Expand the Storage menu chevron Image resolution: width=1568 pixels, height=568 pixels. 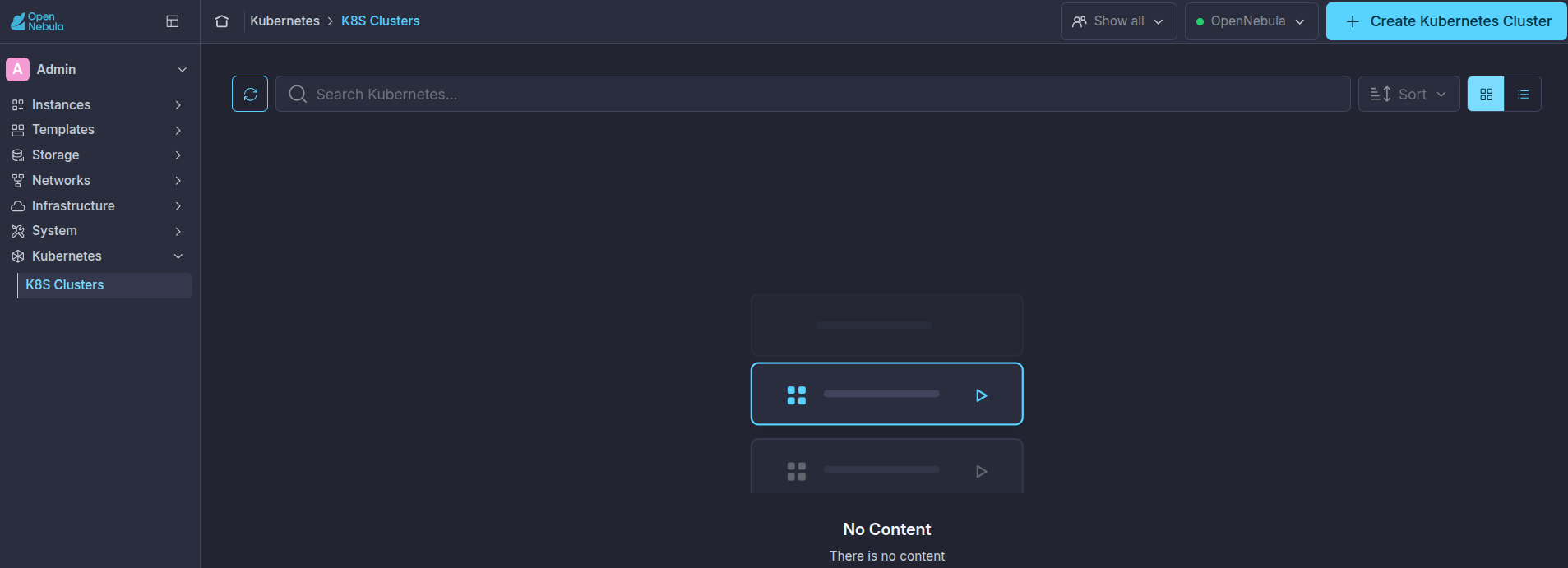pyautogui.click(x=178, y=155)
